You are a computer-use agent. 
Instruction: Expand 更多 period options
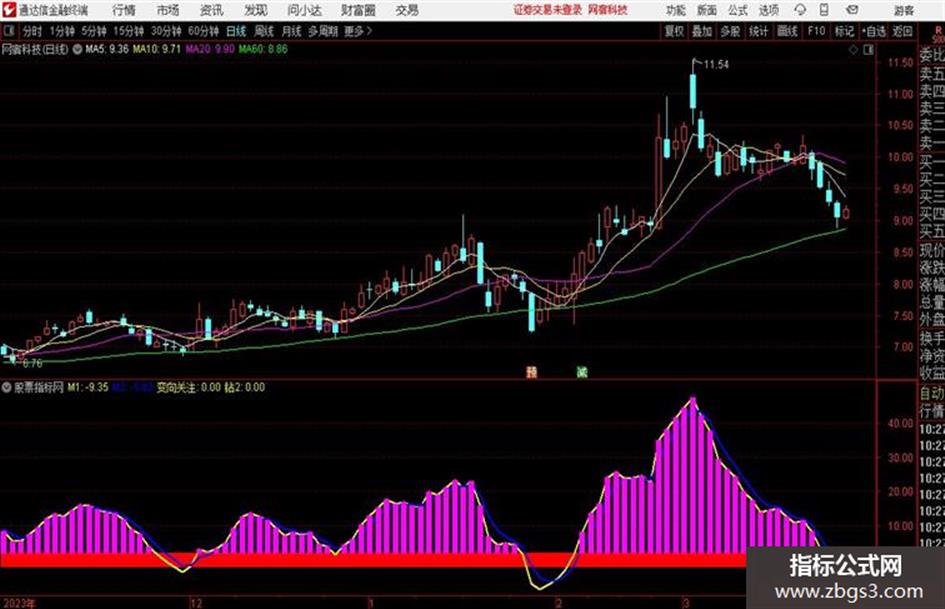tap(358, 31)
